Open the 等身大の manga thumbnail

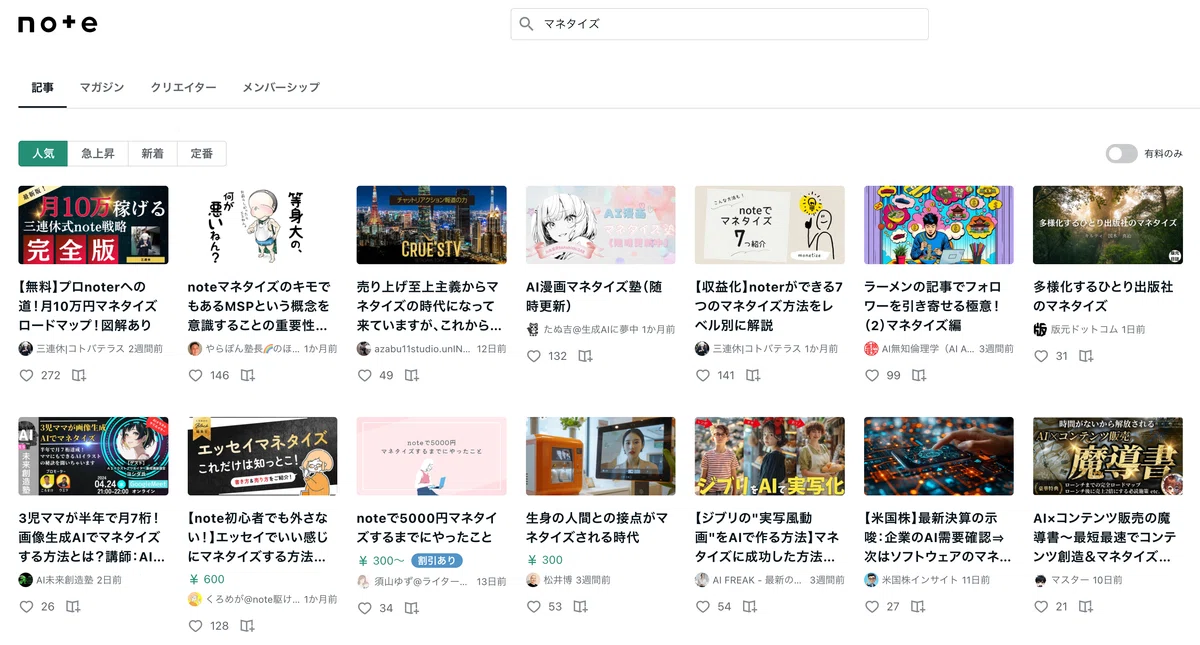[x=262, y=225]
